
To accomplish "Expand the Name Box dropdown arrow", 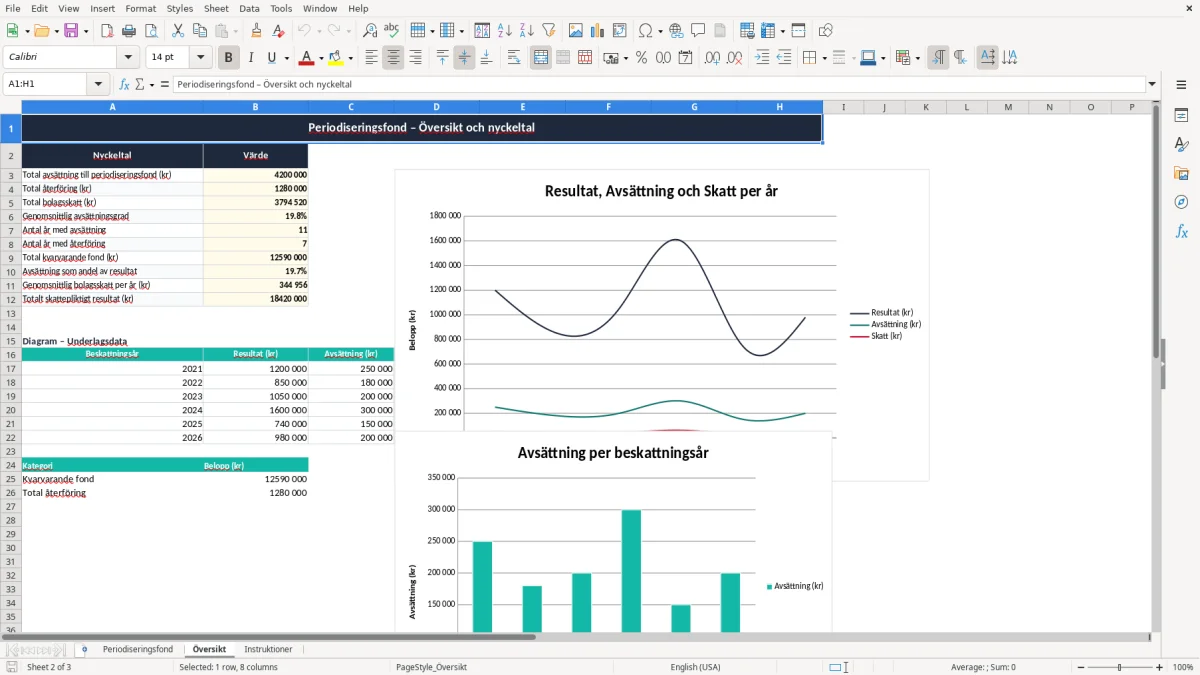I will tap(98, 85).
